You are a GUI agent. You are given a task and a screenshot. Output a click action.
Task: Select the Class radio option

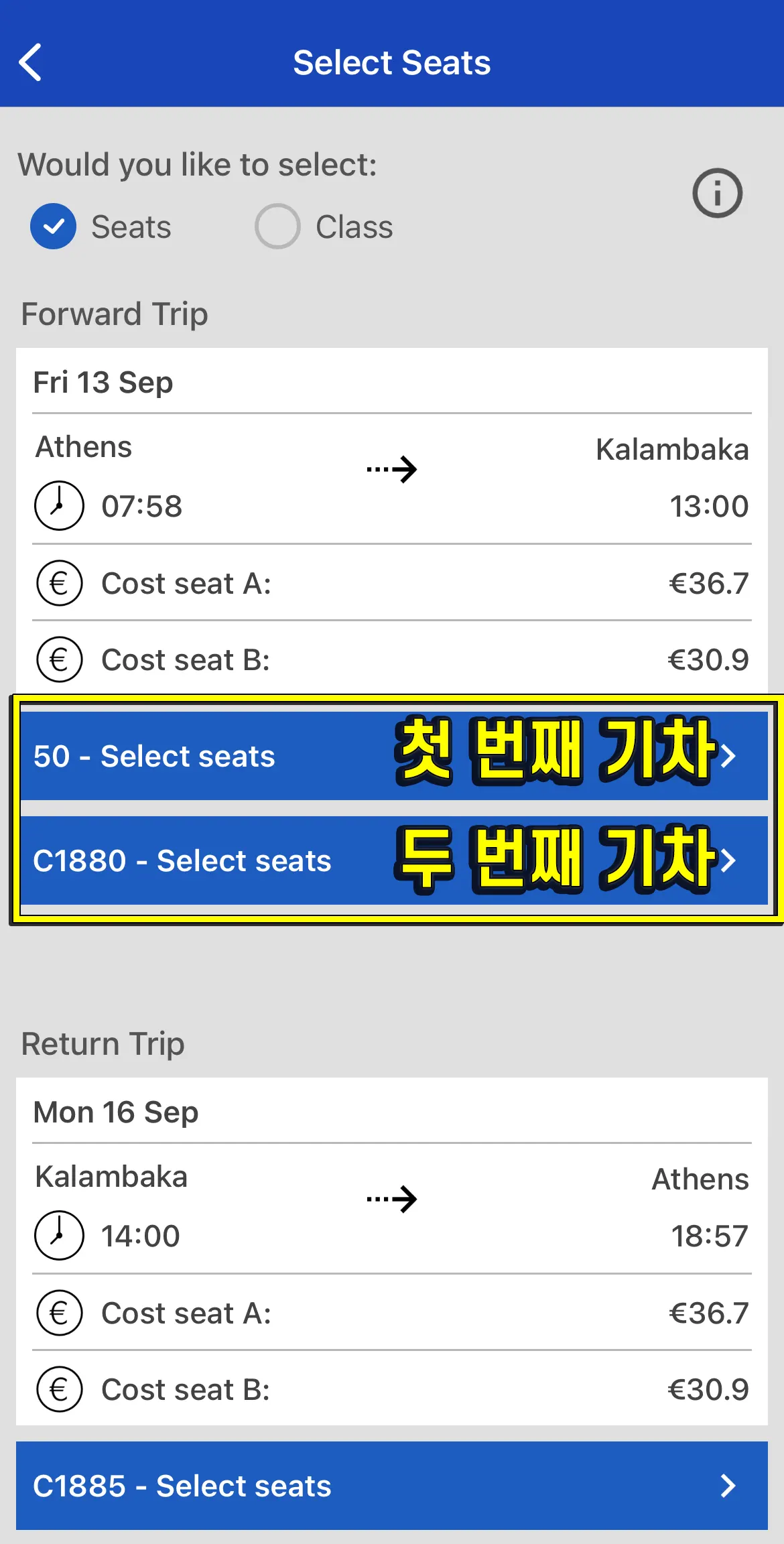coord(277,227)
